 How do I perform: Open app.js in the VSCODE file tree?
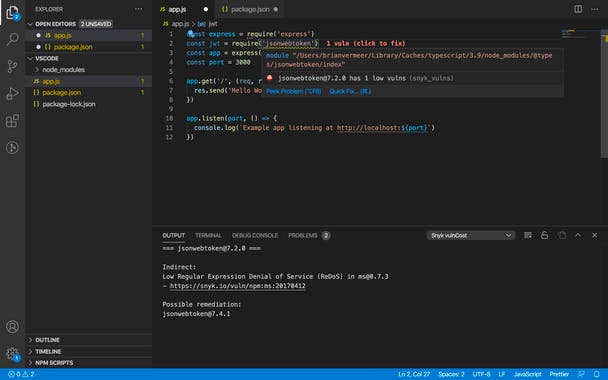click(x=89, y=81)
